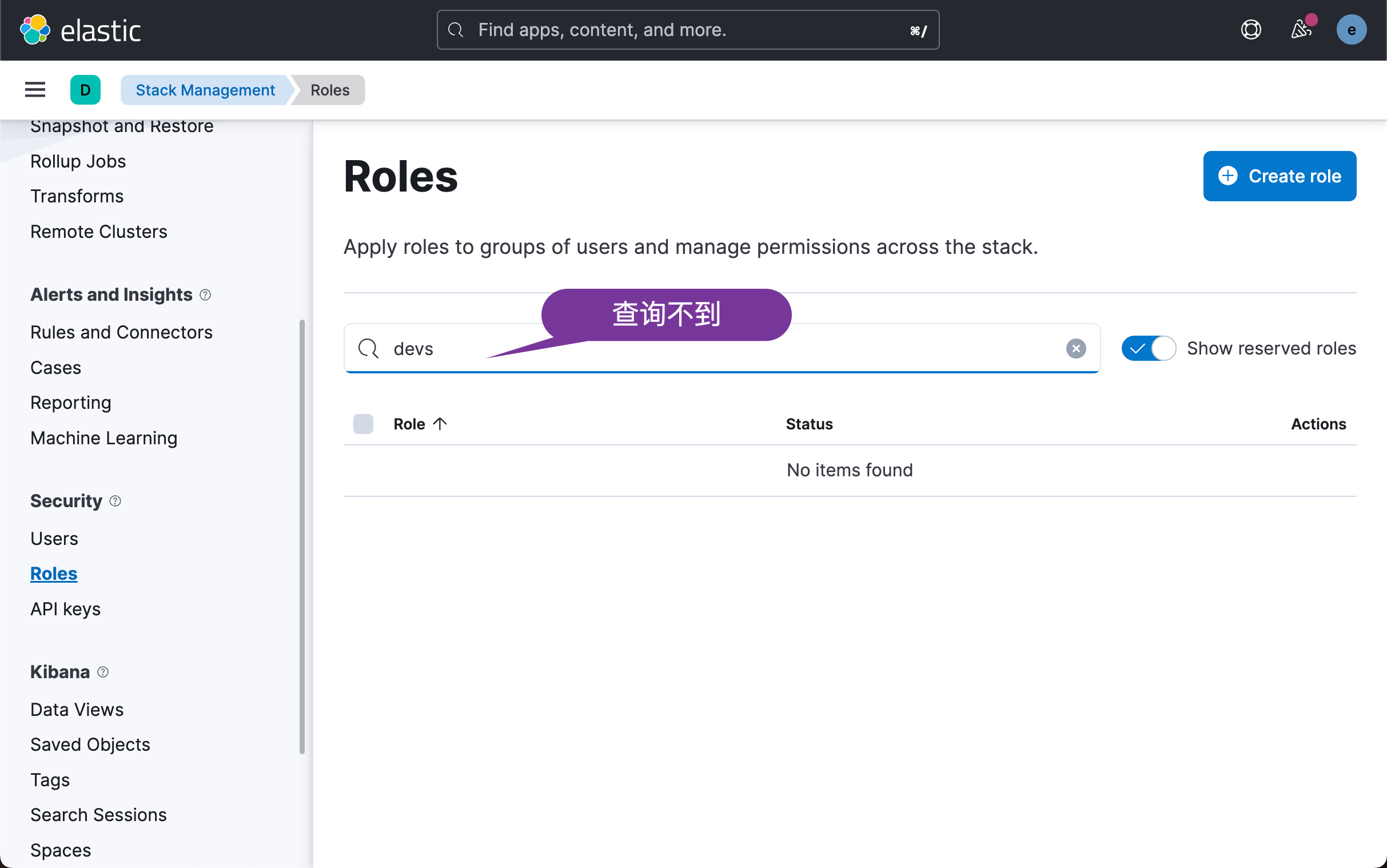Collapse the left sidebar via hamburger menu
Viewport: 1387px width, 868px height.
pos(34,90)
